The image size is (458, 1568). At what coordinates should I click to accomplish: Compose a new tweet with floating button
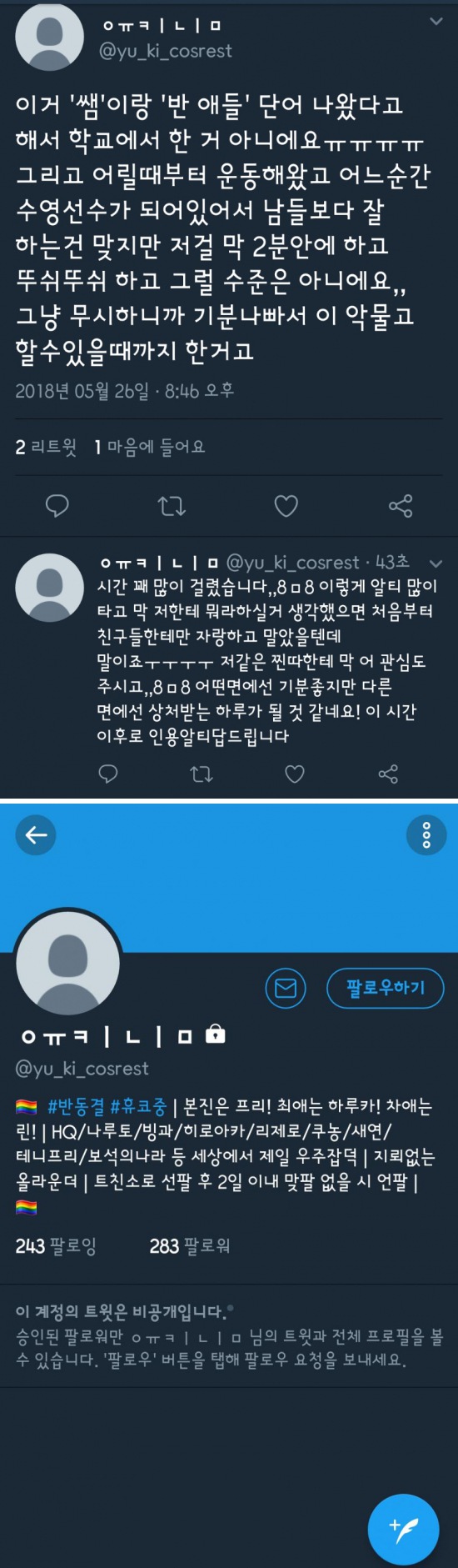[x=403, y=1529]
